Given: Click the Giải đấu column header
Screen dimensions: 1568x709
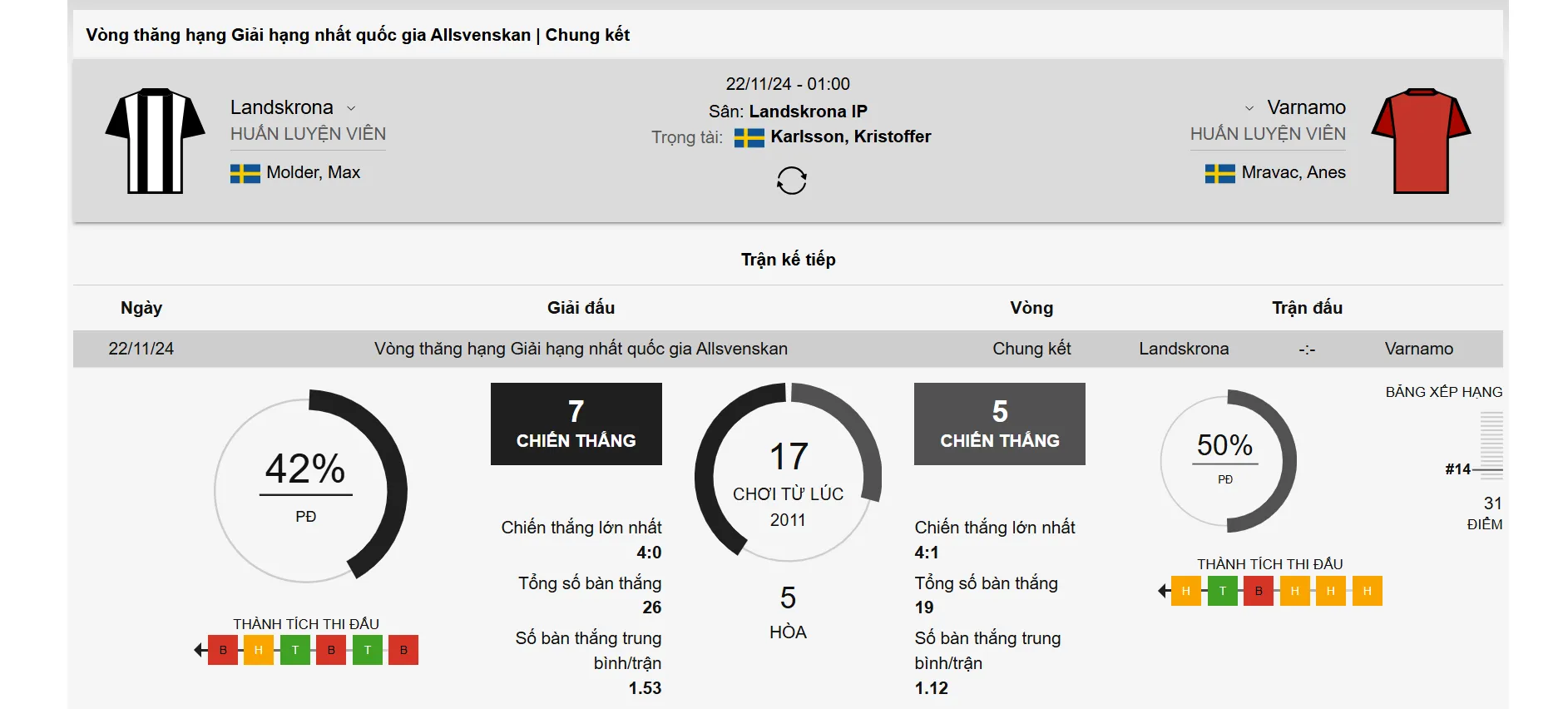Looking at the screenshot, I should pyautogui.click(x=582, y=307).
